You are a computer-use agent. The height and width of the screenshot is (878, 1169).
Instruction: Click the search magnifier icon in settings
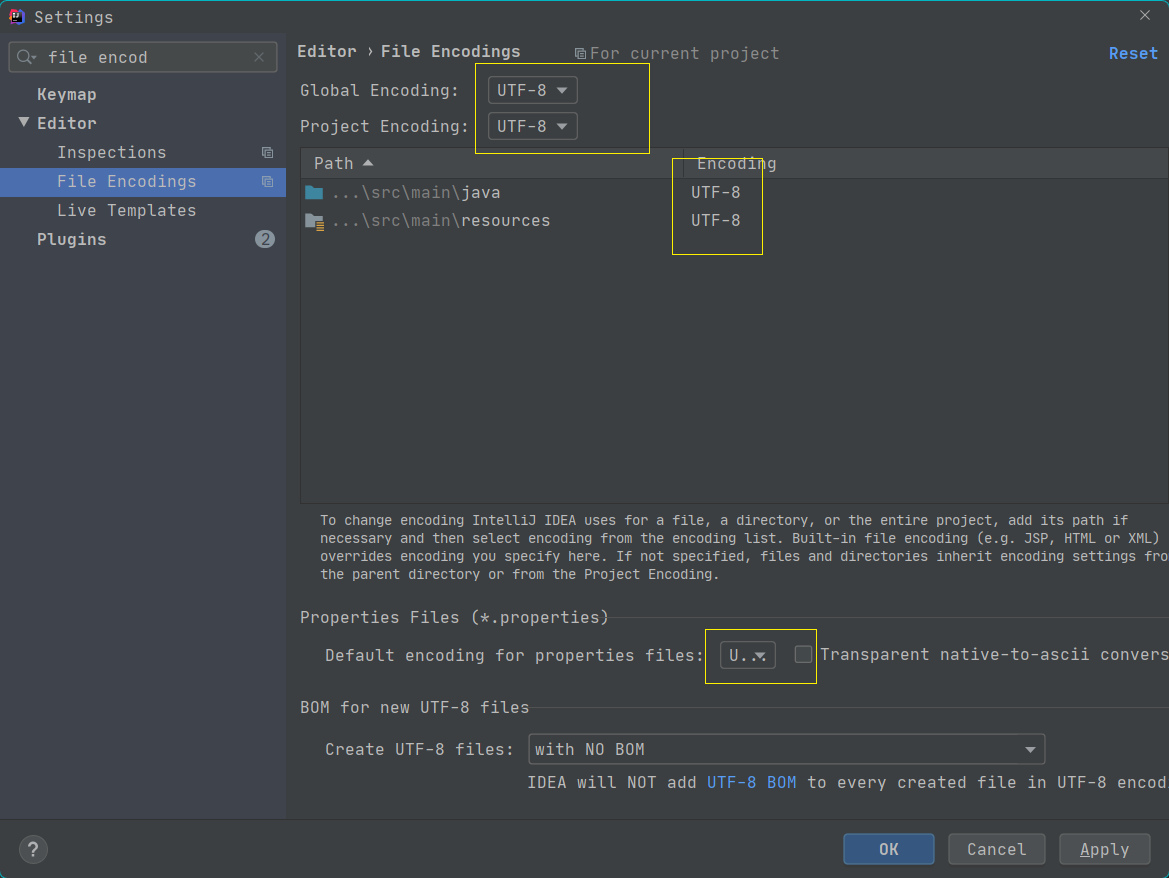(26, 57)
